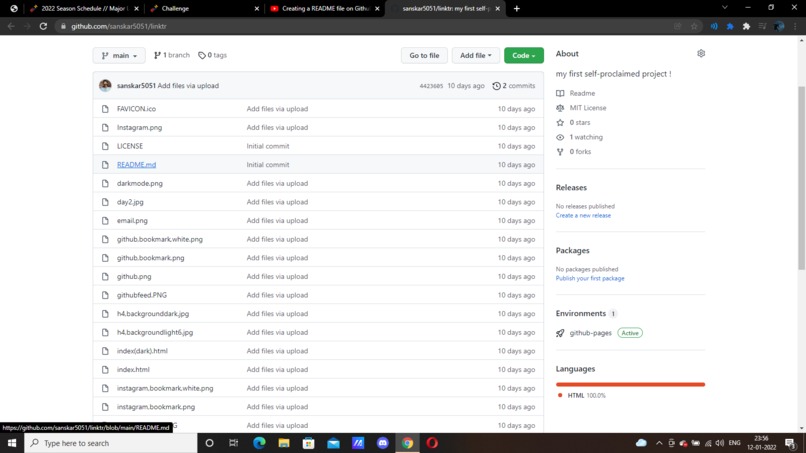This screenshot has height=453, width=806.
Task: Open the 1 branch link
Action: [x=172, y=55]
